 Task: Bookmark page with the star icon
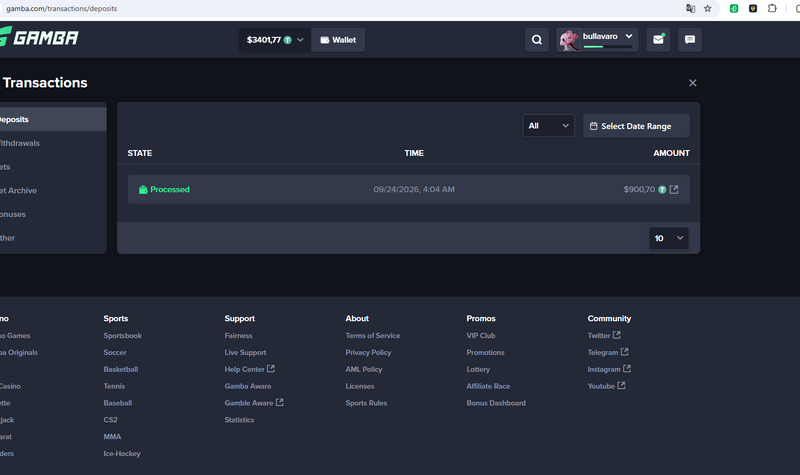[708, 8]
